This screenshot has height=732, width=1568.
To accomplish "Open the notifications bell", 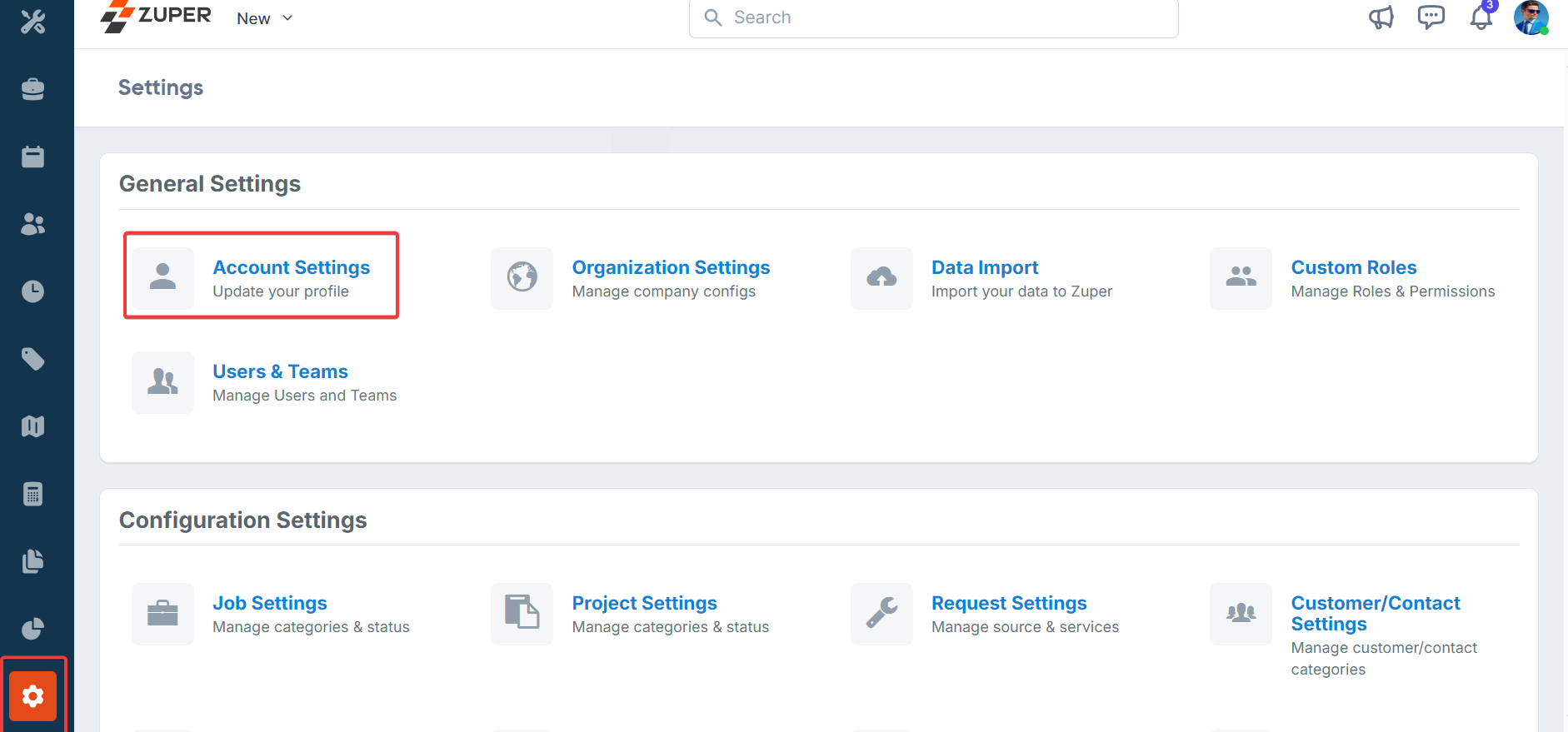I will [1481, 17].
